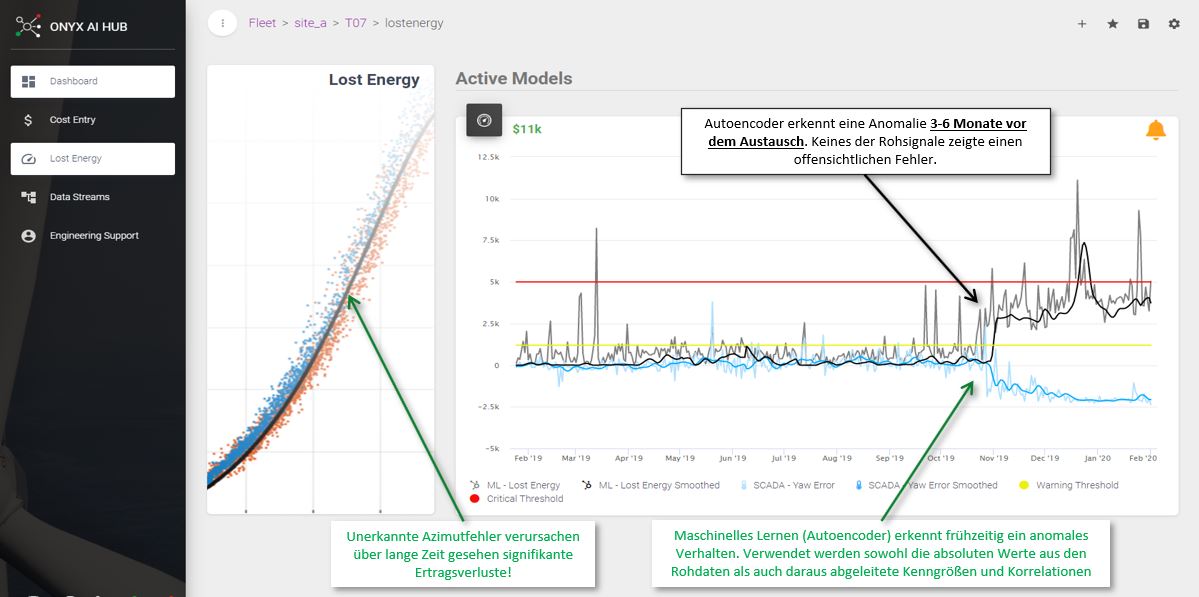This screenshot has height=597, width=1199.
Task: Open settings gear icon
Action: [x=1174, y=24]
